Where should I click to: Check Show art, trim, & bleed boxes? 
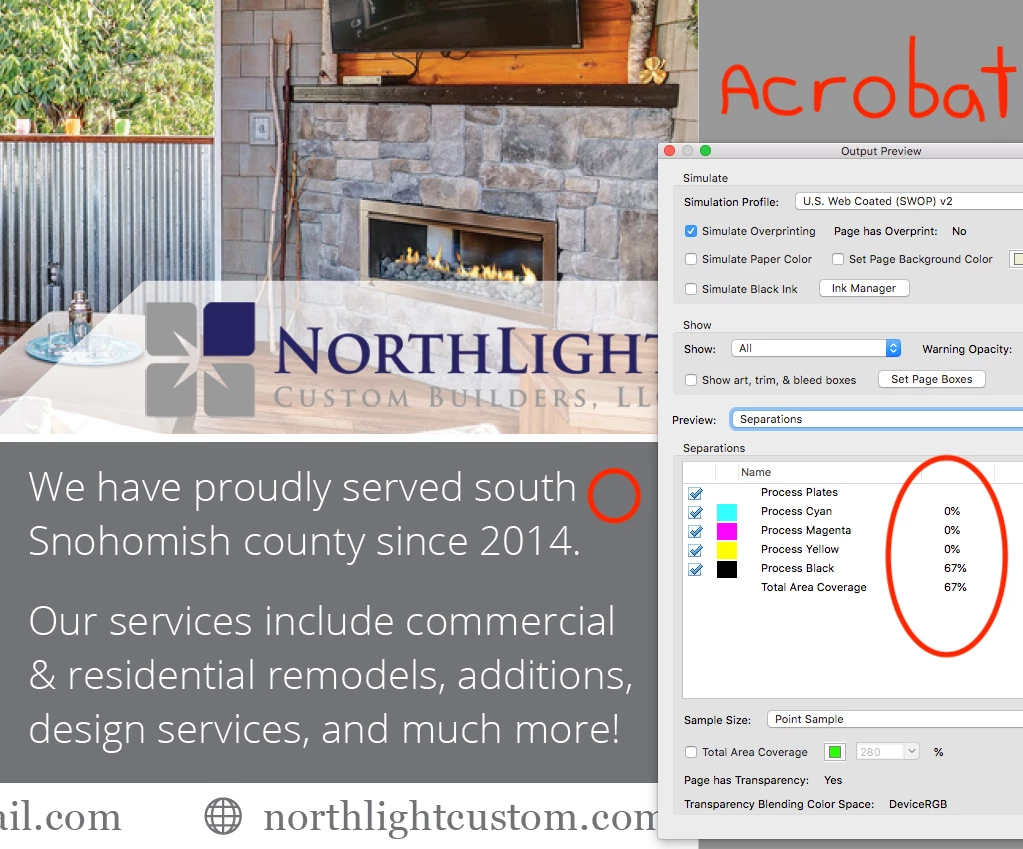(691, 380)
